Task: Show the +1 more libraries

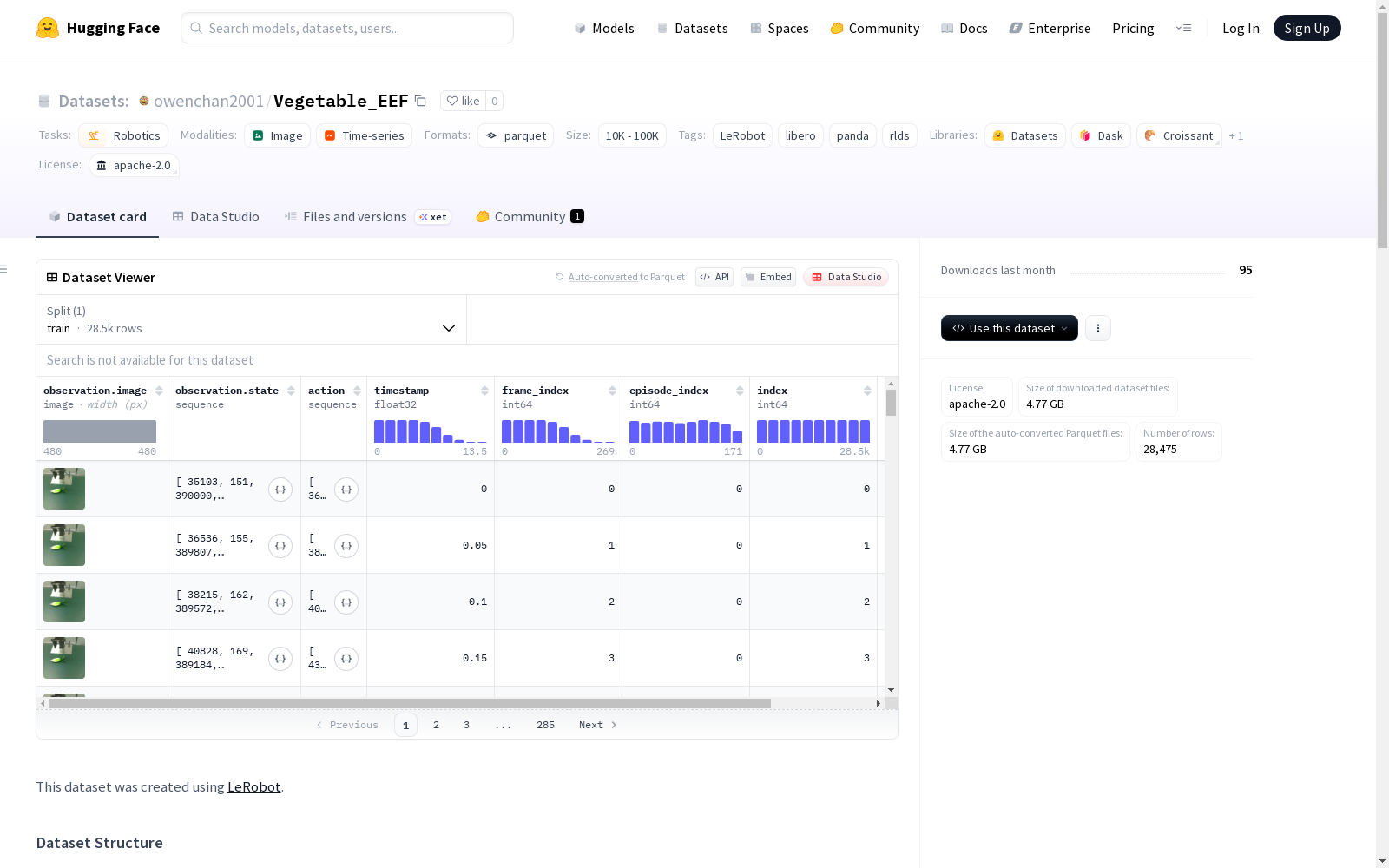Action: [1236, 135]
